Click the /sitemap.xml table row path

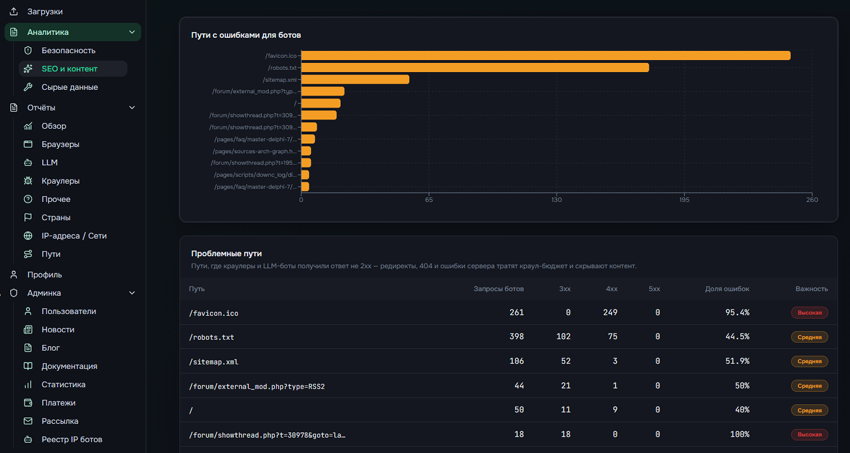(214, 361)
